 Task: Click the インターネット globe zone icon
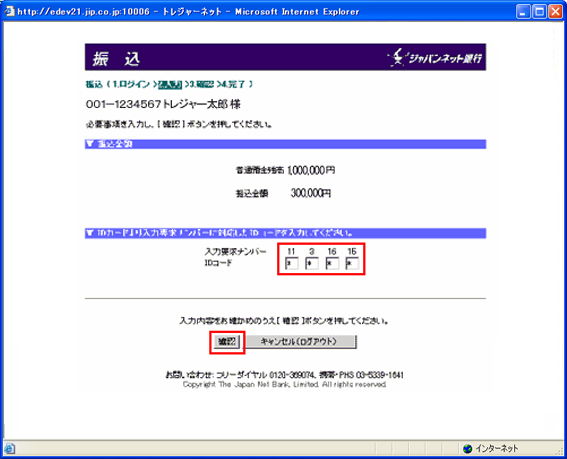[x=468, y=449]
